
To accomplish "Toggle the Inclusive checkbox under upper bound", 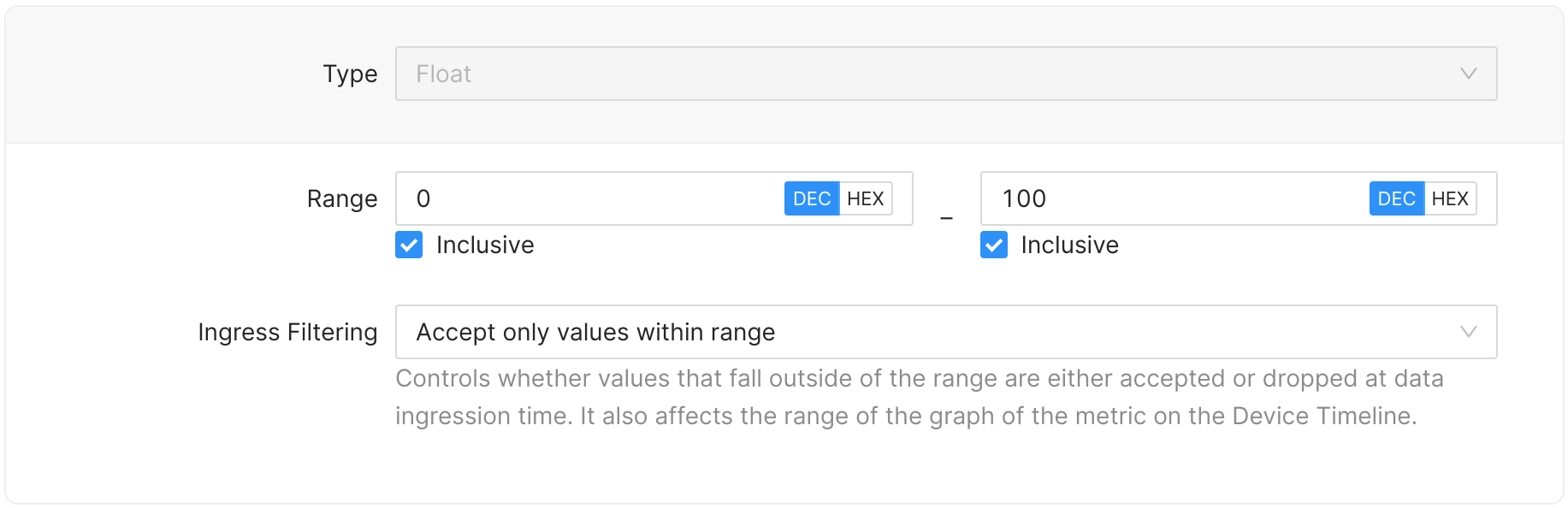I will [994, 245].
